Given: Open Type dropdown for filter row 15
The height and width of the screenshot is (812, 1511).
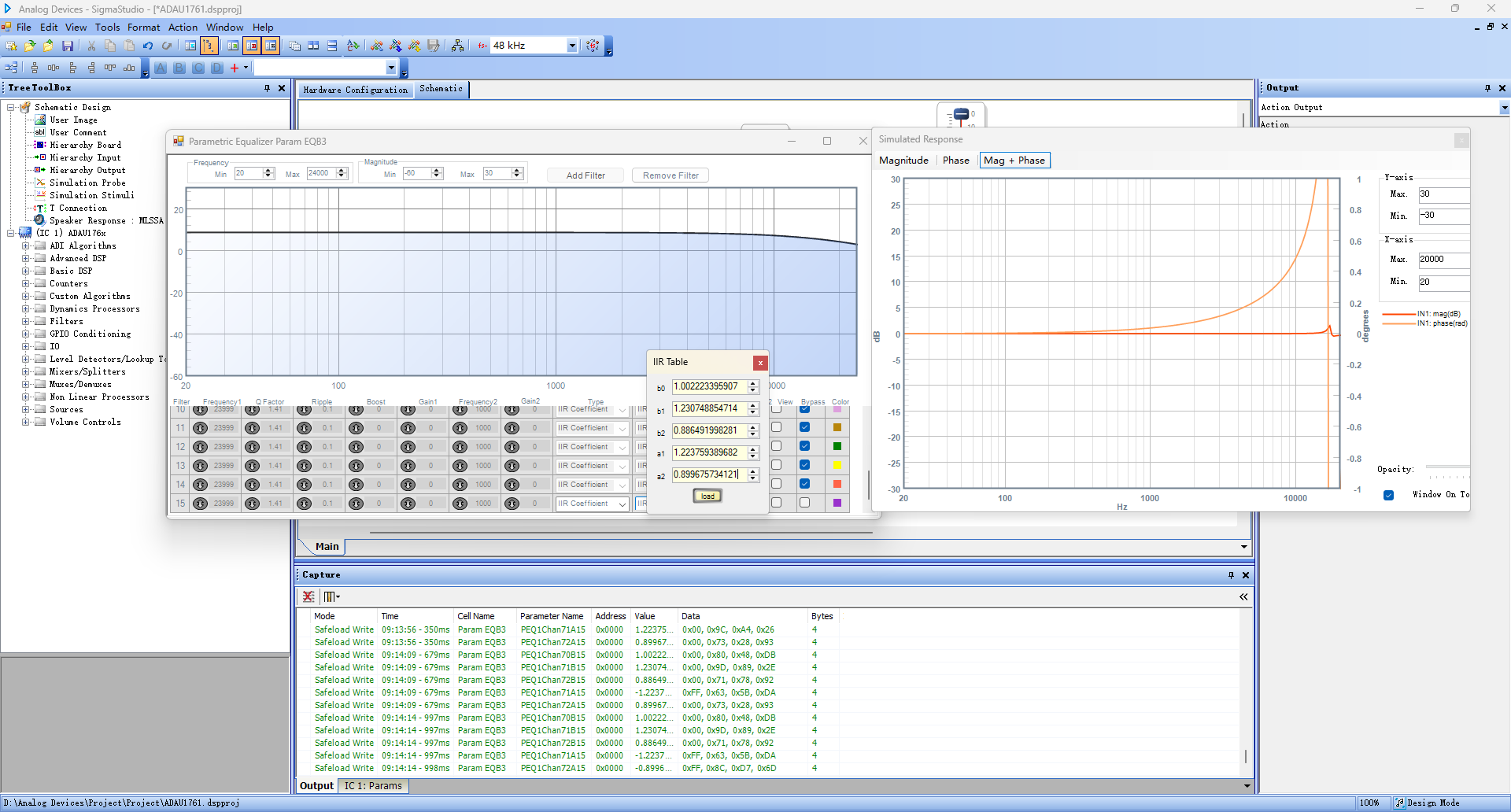Looking at the screenshot, I should pos(623,504).
